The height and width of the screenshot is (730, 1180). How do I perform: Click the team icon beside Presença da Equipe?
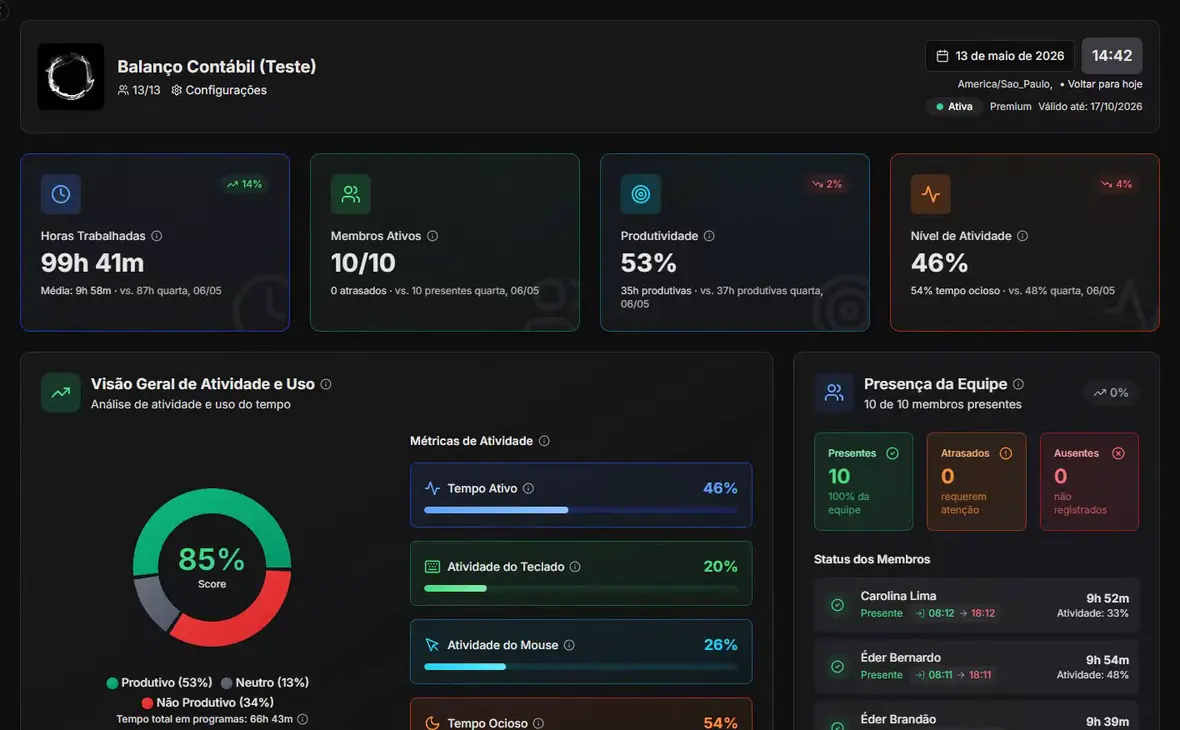834,392
